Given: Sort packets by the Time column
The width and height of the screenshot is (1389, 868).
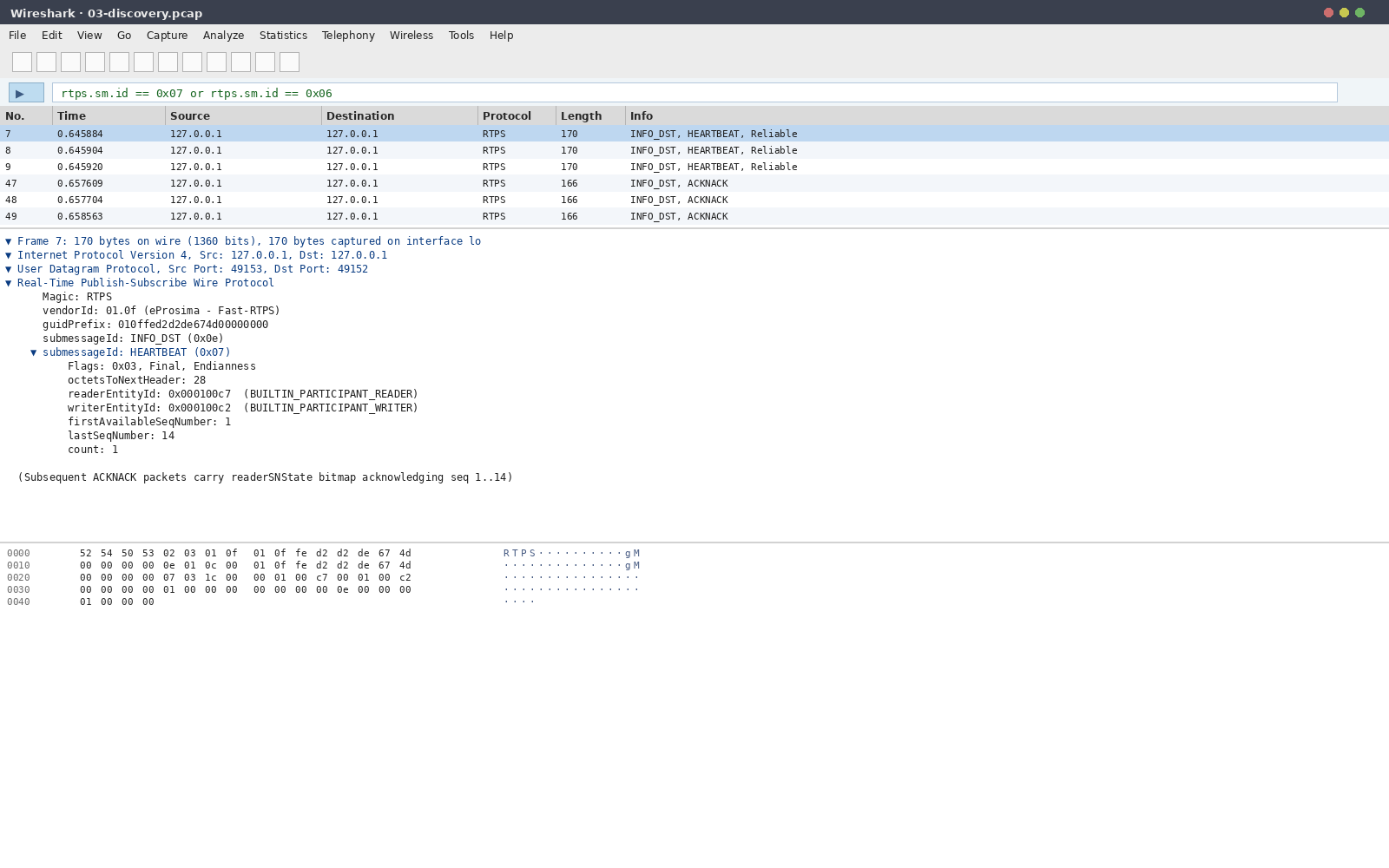Looking at the screenshot, I should (x=109, y=115).
